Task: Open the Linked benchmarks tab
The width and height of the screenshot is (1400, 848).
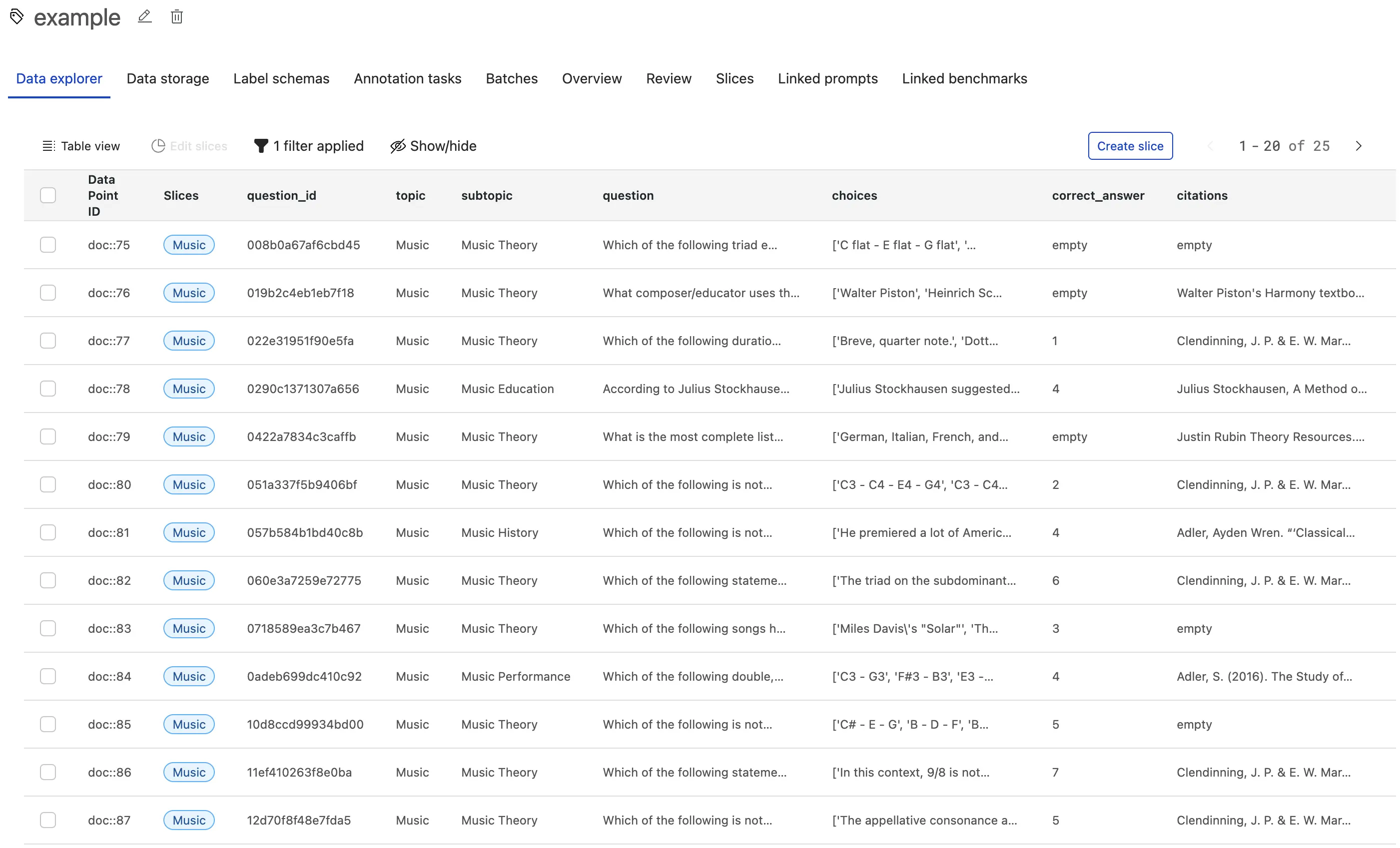Action: [964, 78]
